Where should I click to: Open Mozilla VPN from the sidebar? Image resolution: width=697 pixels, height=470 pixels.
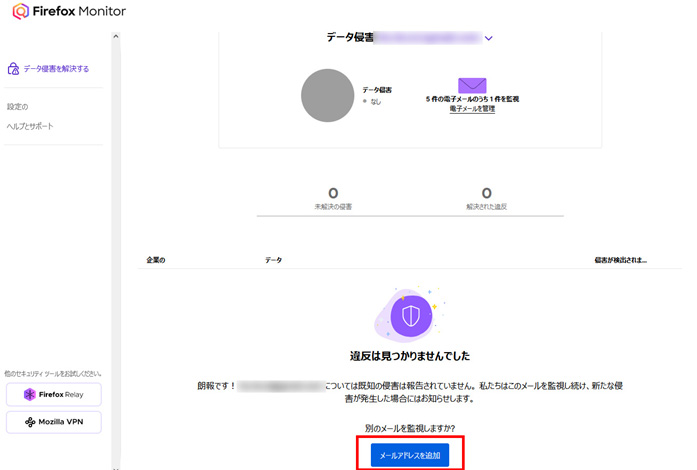click(x=53, y=422)
